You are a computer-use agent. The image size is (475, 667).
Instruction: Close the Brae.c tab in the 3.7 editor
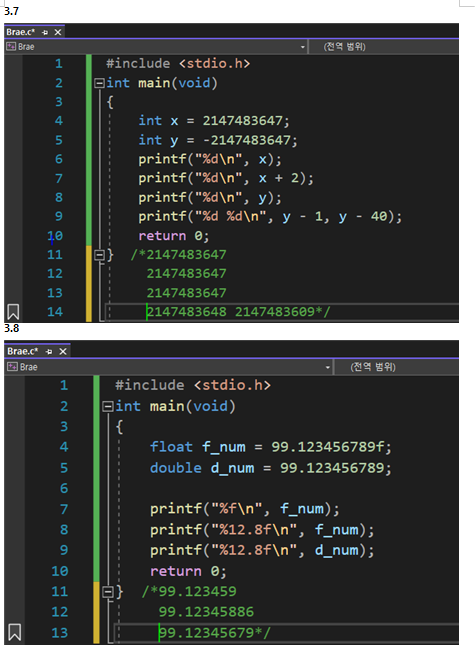tap(58, 32)
